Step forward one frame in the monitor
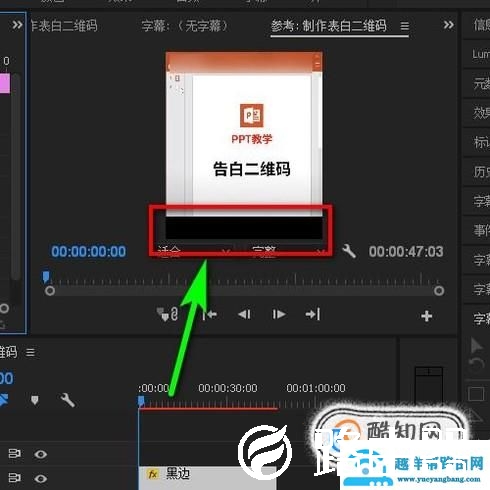Viewport: 490px width, 490px height. click(279, 314)
